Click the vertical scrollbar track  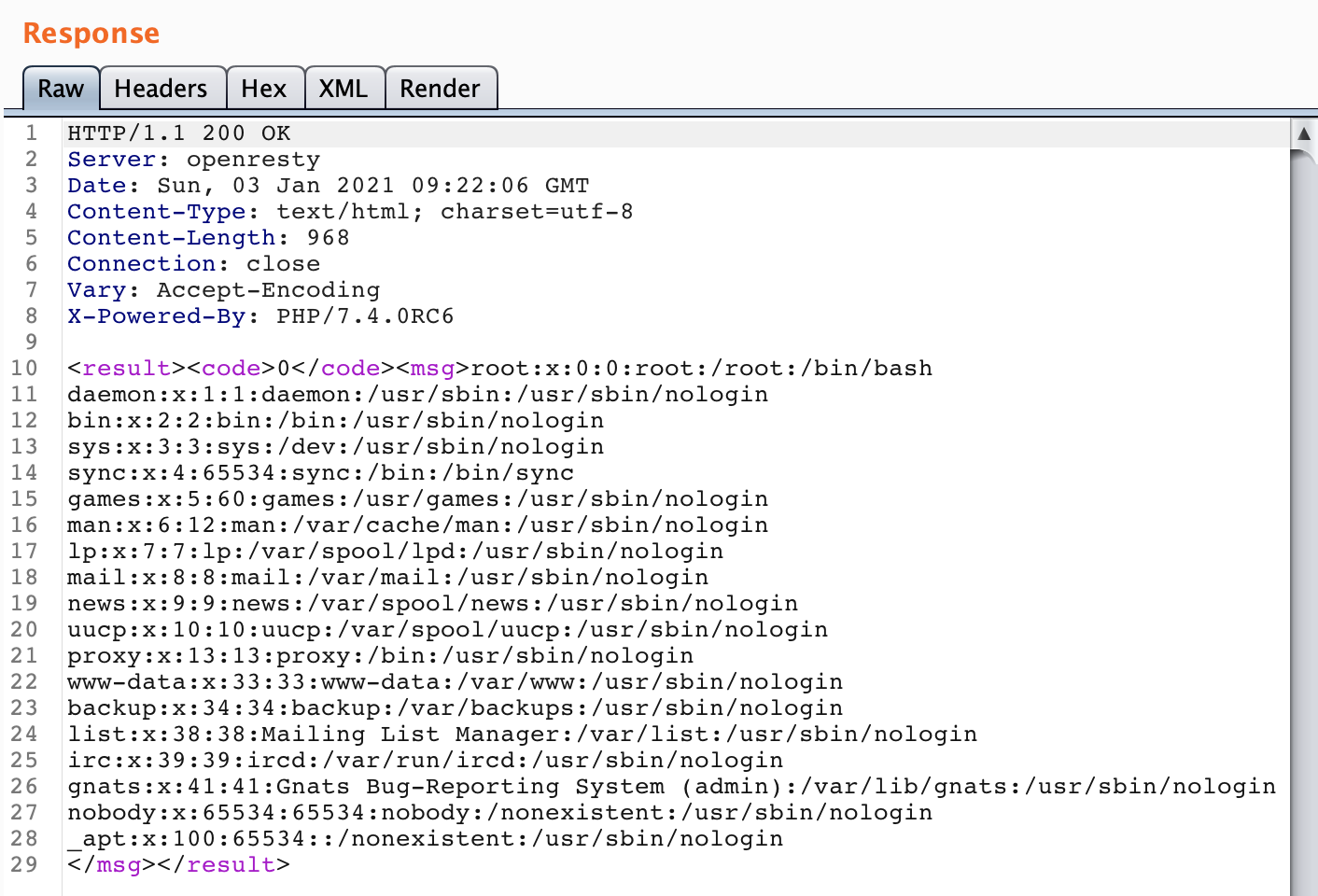click(1304, 513)
